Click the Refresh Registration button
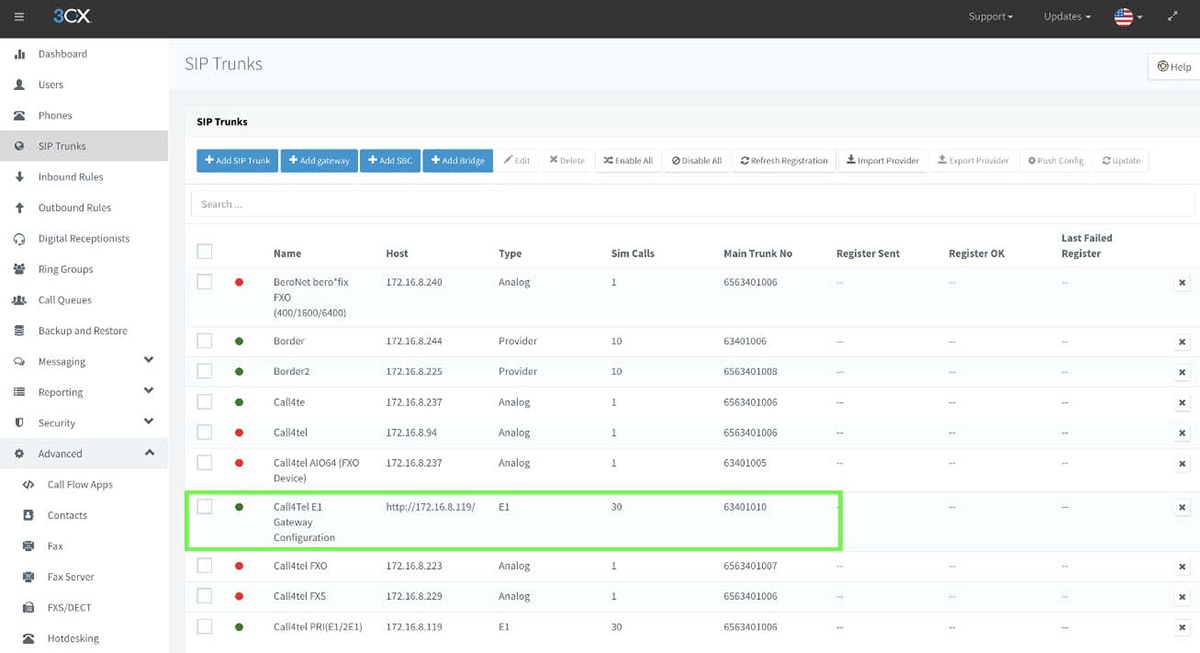The image size is (1200, 653). (784, 160)
